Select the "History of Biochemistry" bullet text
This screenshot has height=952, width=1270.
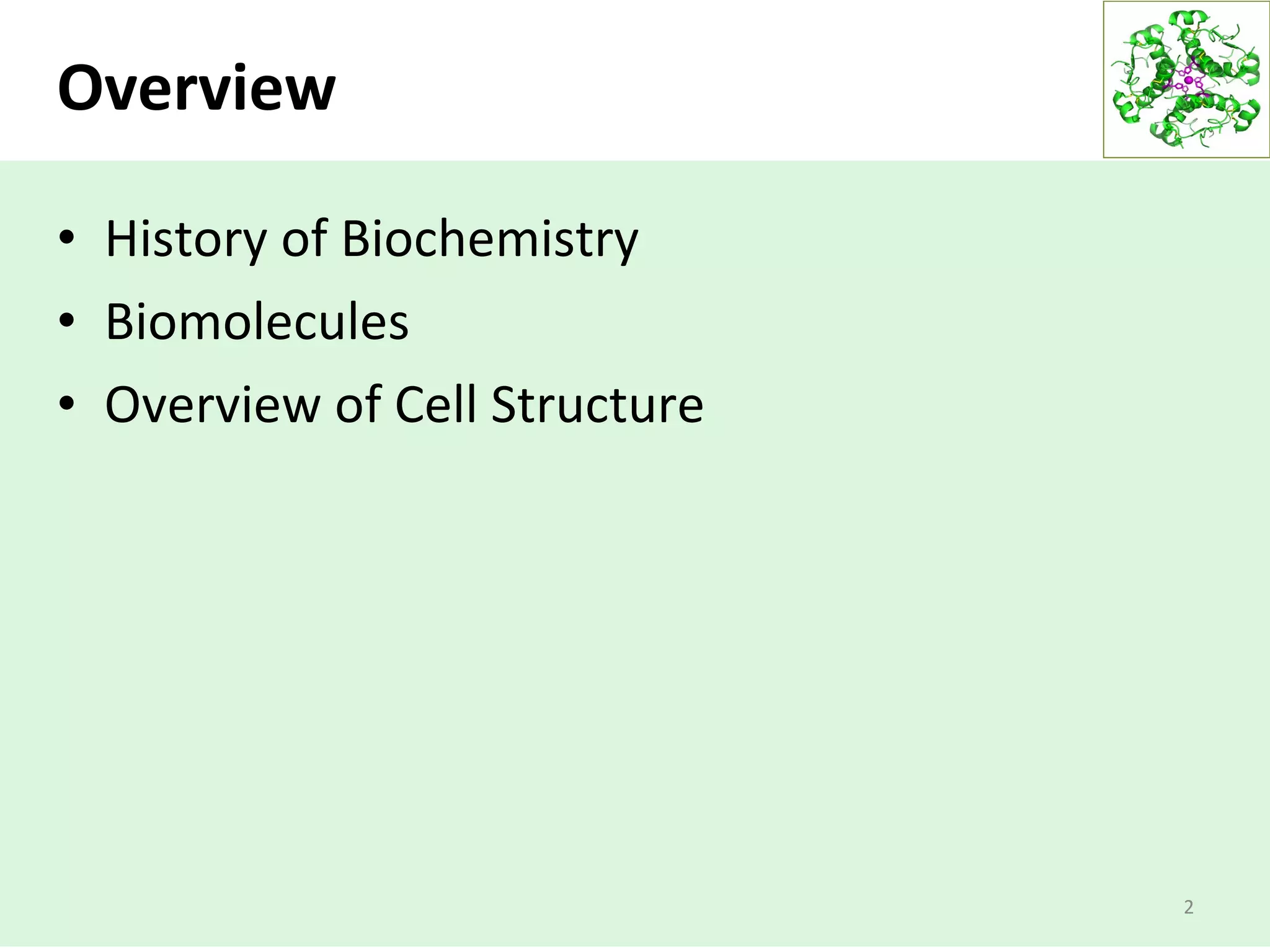click(371, 239)
